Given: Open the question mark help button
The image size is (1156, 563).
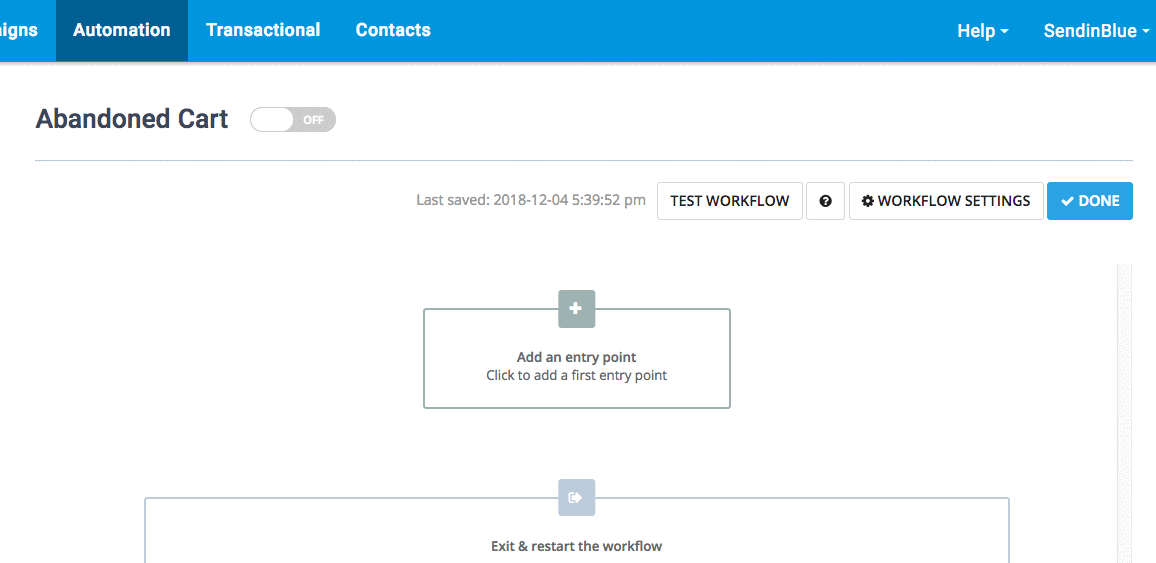Looking at the screenshot, I should click(x=825, y=201).
